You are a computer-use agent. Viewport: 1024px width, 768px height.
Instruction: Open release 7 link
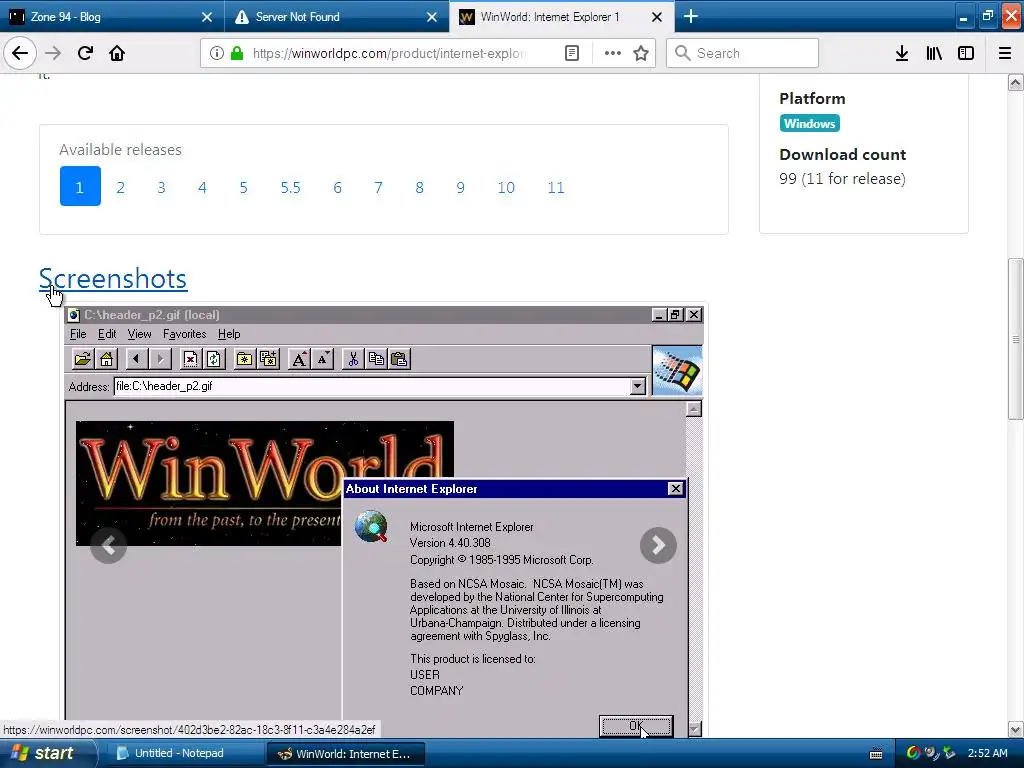(x=378, y=187)
